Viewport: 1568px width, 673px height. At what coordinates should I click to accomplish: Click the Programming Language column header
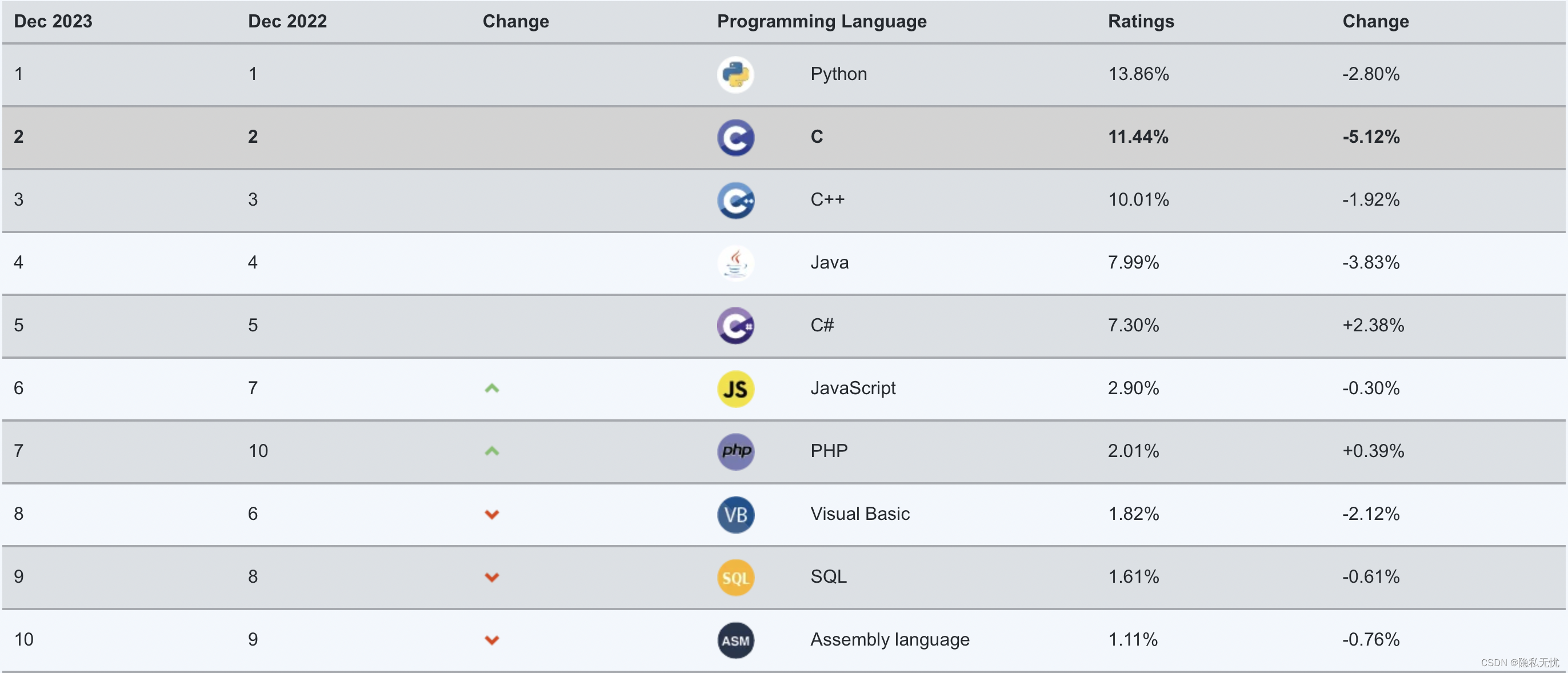click(821, 21)
